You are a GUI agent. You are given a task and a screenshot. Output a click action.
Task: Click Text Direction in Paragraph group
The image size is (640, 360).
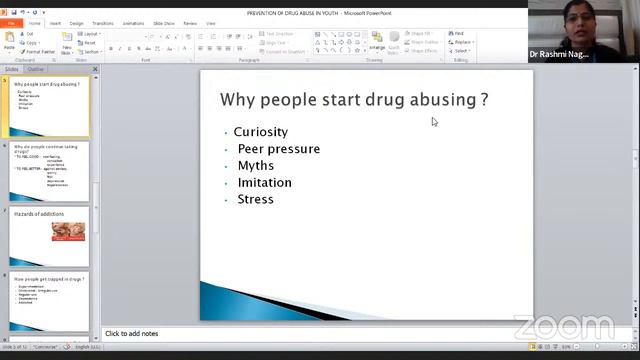pos(276,34)
